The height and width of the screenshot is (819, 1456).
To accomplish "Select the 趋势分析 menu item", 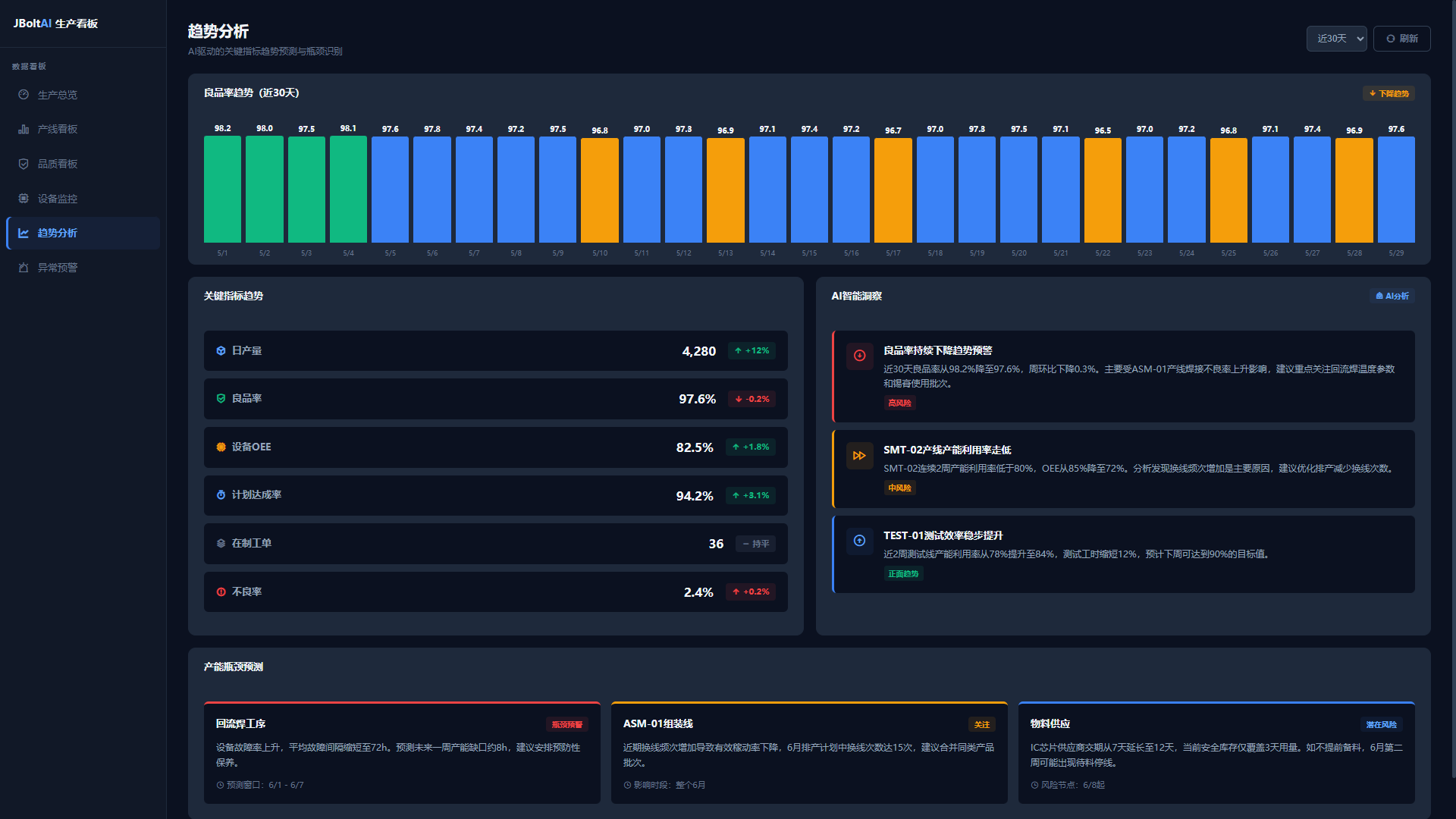I will pos(83,233).
